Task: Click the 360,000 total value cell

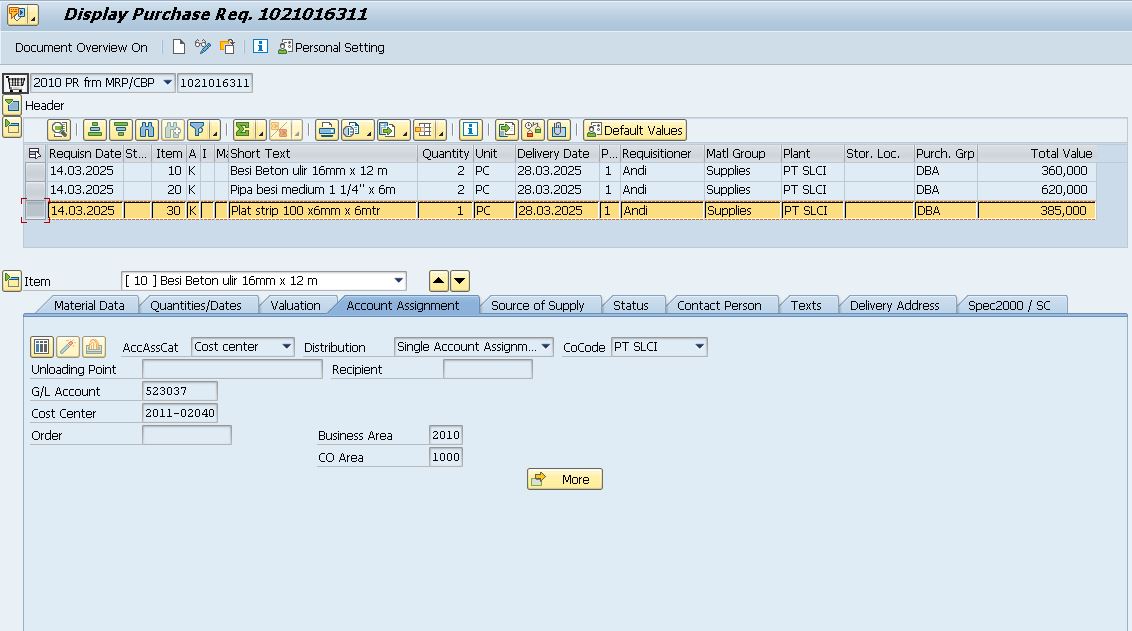Action: [x=1037, y=171]
